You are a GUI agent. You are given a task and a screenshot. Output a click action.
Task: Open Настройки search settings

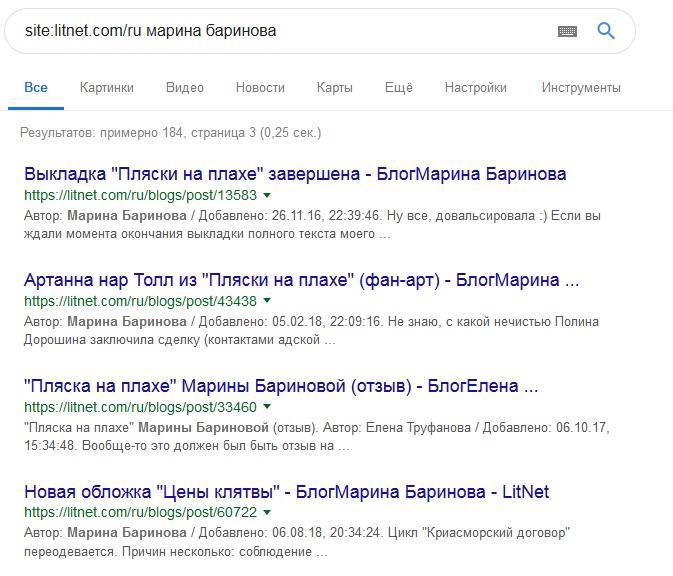click(x=477, y=88)
